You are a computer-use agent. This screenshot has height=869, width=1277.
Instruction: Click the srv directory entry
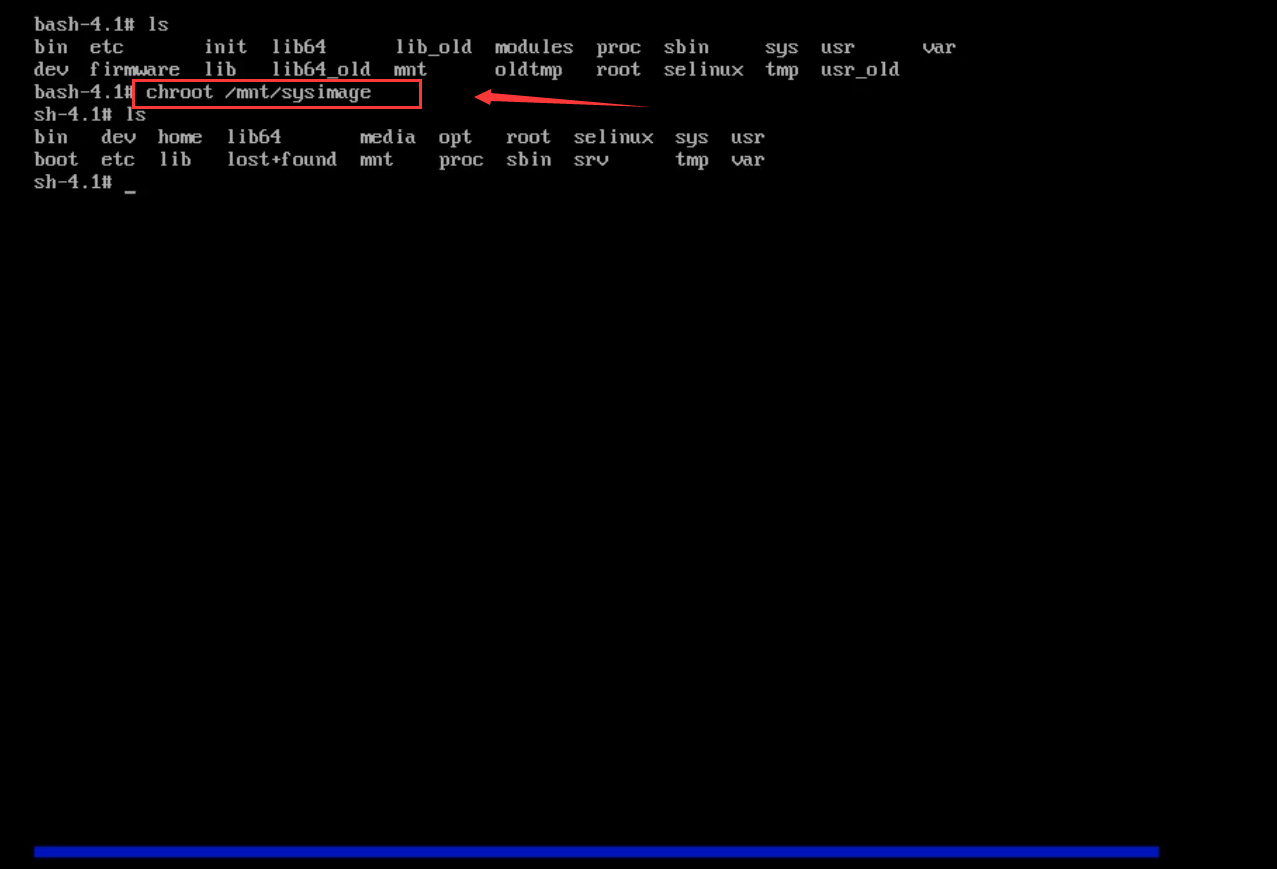(x=590, y=159)
